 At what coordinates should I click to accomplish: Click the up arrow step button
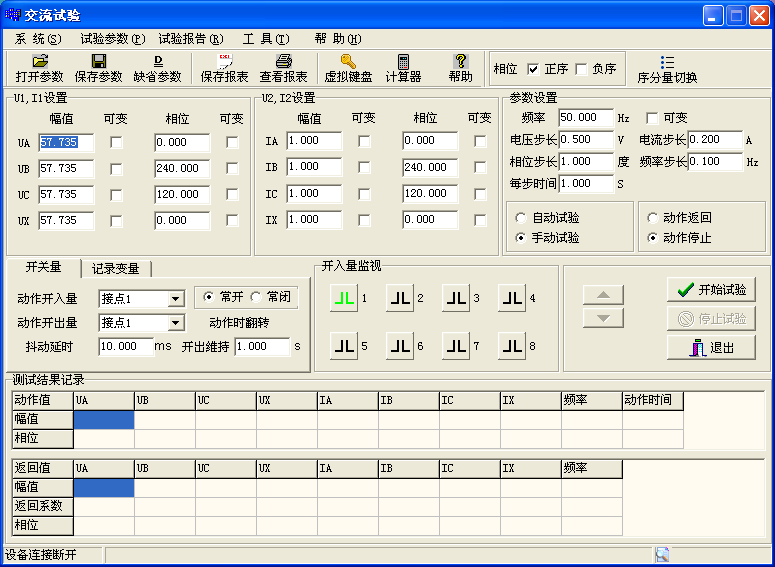coord(603,295)
